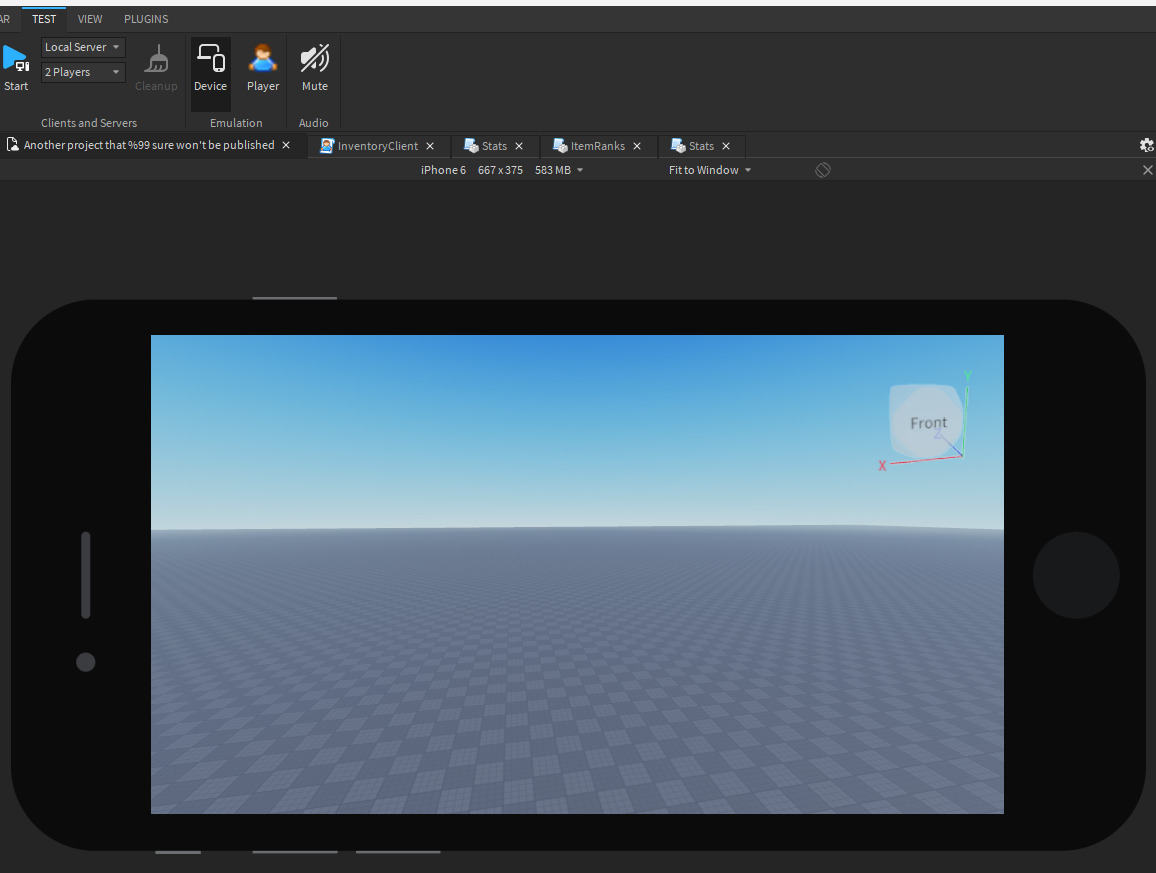The height and width of the screenshot is (873, 1156).
Task: Toggle Mute in the Audio group
Action: point(314,65)
